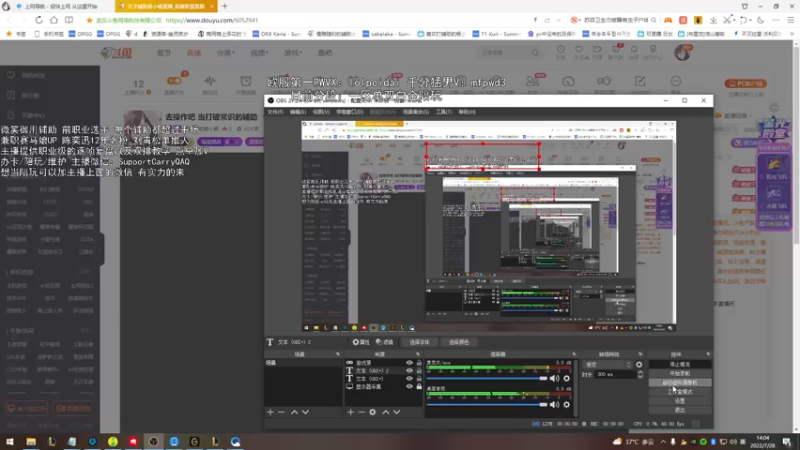Add a new scene with the plus button
The height and width of the screenshot is (450, 800).
click(x=270, y=412)
